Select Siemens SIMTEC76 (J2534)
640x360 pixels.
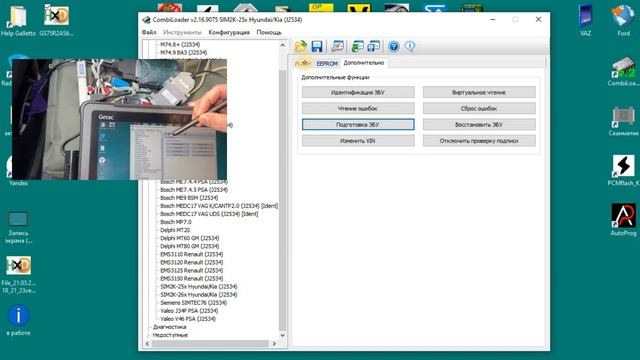pos(193,303)
